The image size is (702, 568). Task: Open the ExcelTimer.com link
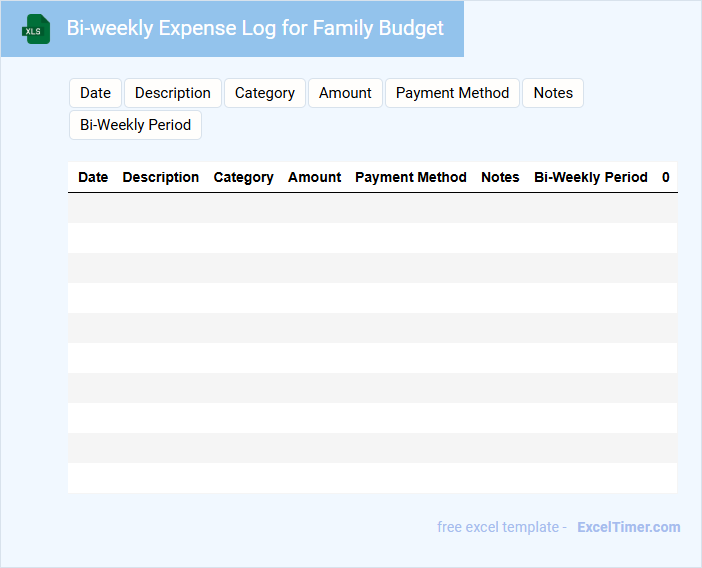628,527
